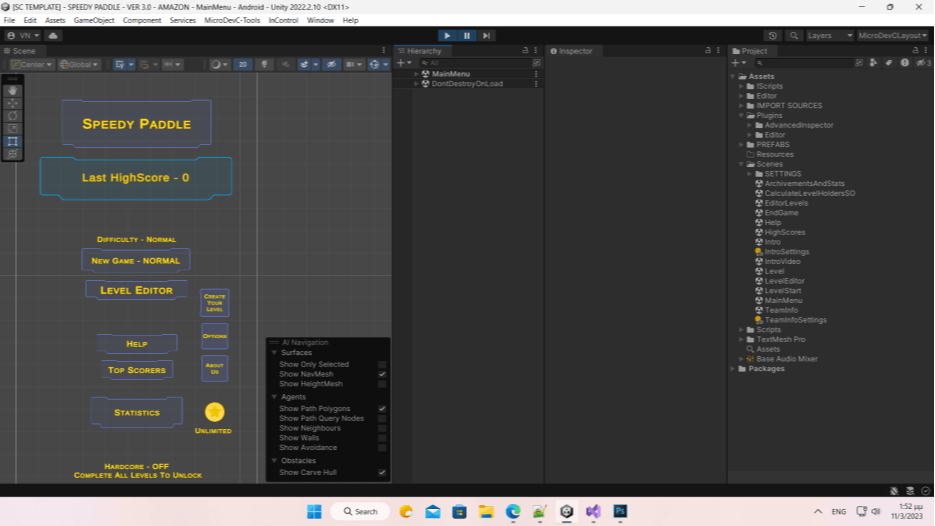Toggle 2D view mode in Scene
This screenshot has width=935, height=526.
pyautogui.click(x=242, y=64)
